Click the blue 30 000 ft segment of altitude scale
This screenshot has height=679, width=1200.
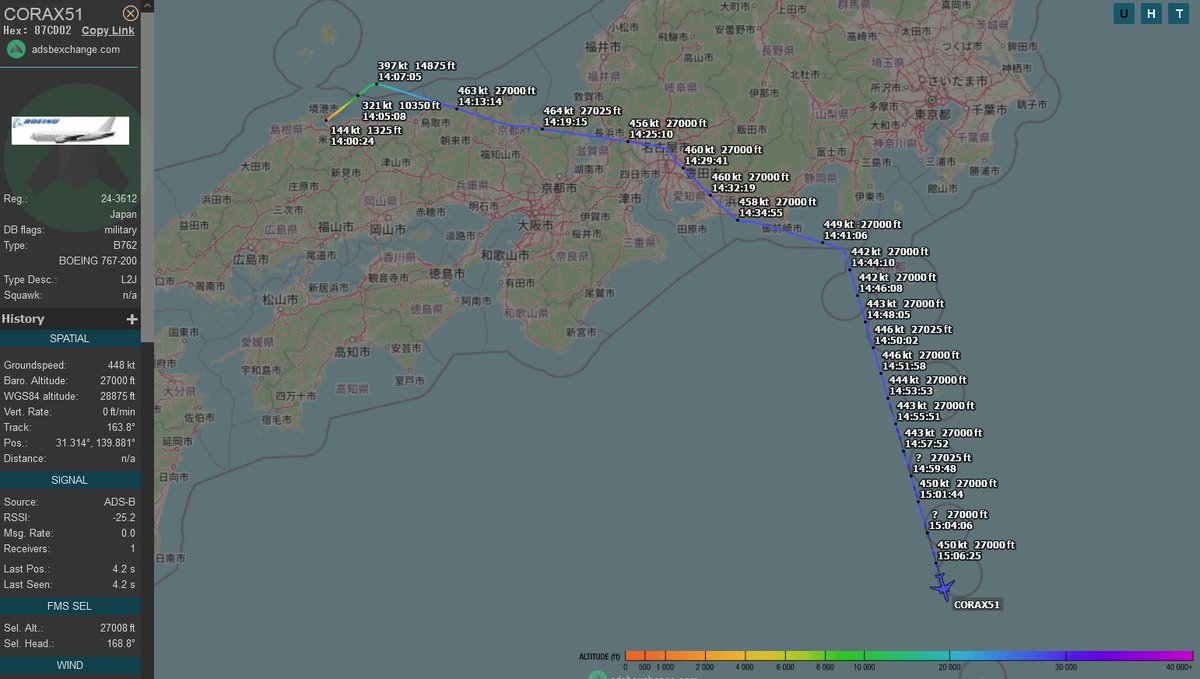click(x=1065, y=656)
